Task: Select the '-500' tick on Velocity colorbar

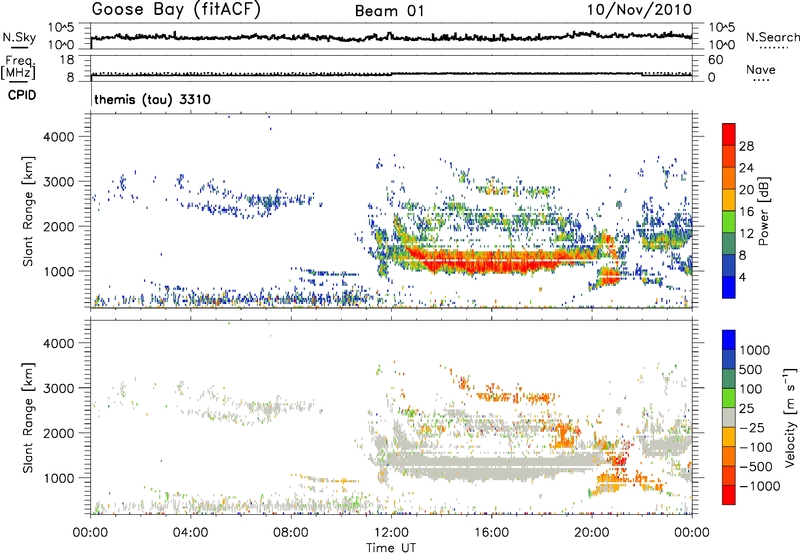Action: [756, 467]
